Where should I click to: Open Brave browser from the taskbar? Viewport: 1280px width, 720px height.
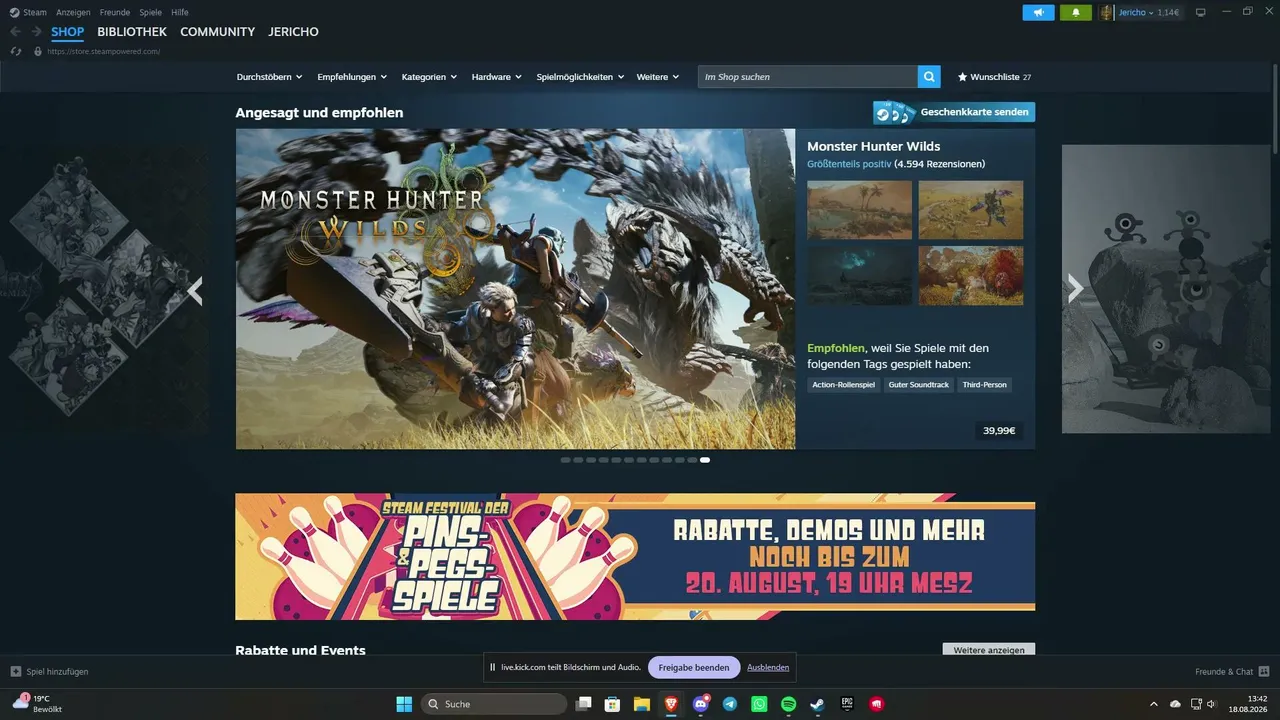[x=670, y=704]
